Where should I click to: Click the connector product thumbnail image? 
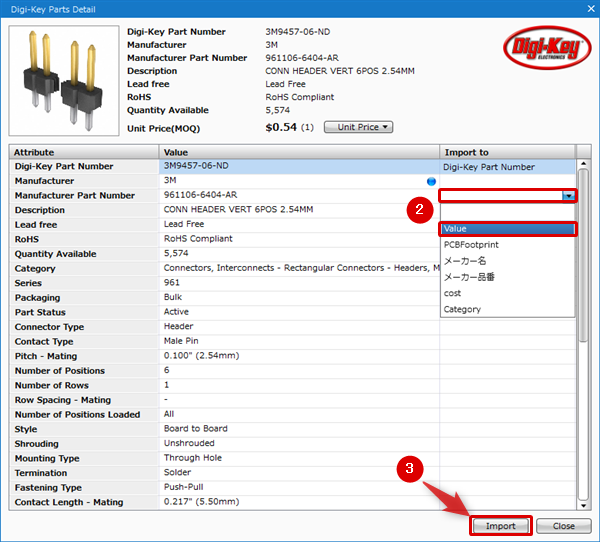(x=64, y=80)
